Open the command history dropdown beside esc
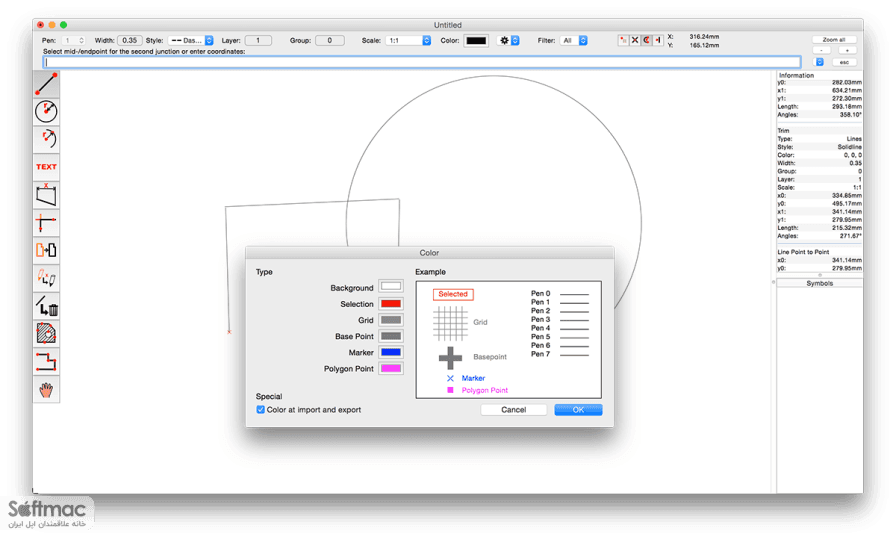This screenshot has width=896, height=540. tap(819, 62)
